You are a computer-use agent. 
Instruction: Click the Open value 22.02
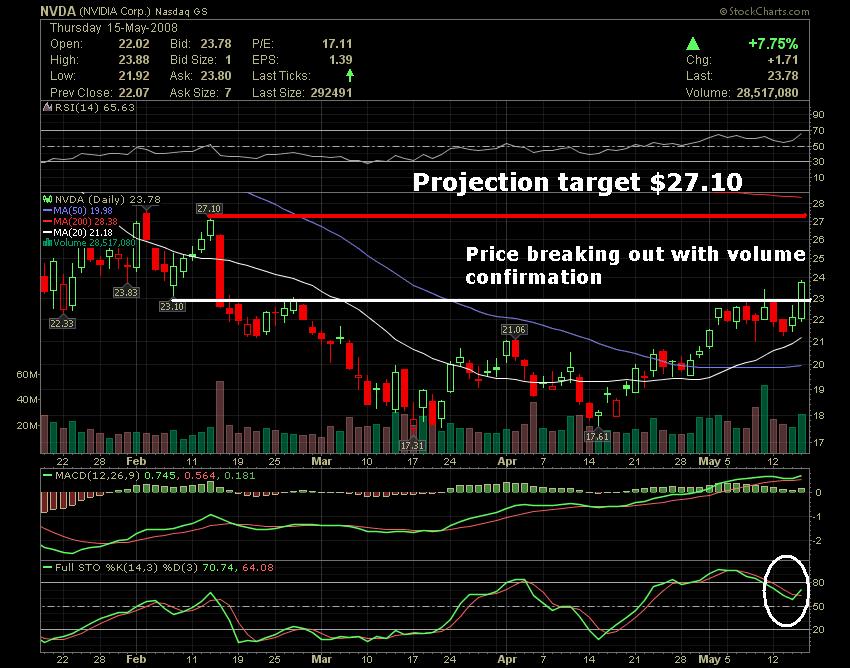(134, 43)
